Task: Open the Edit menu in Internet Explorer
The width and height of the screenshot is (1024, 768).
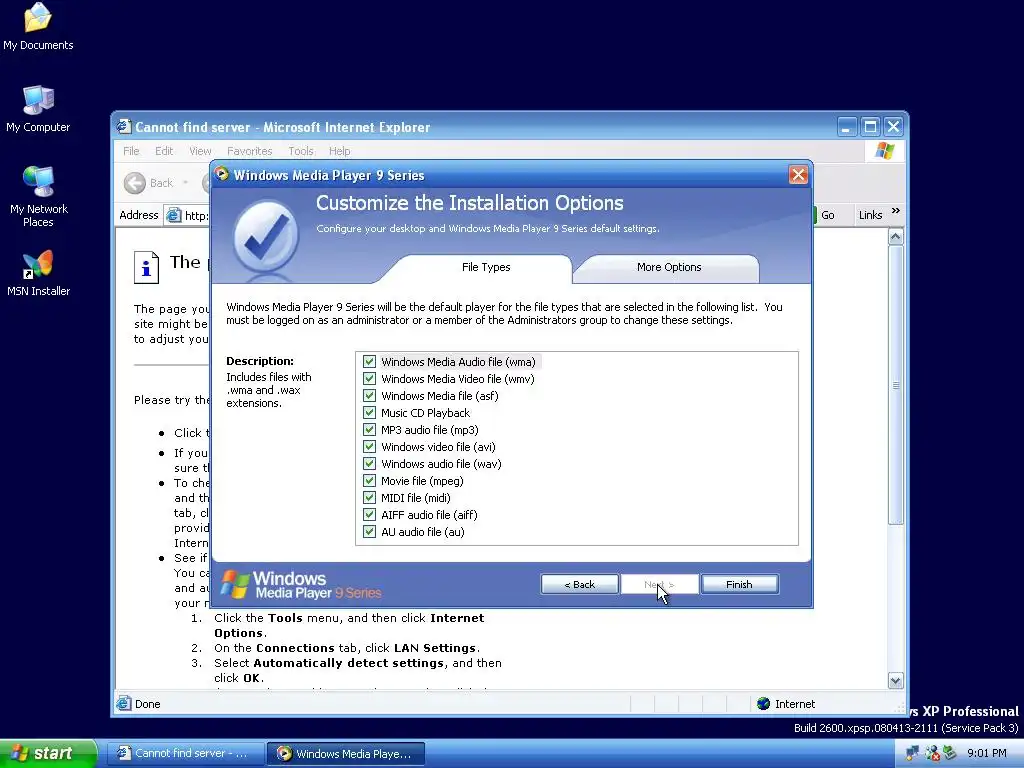Action: click(x=164, y=151)
